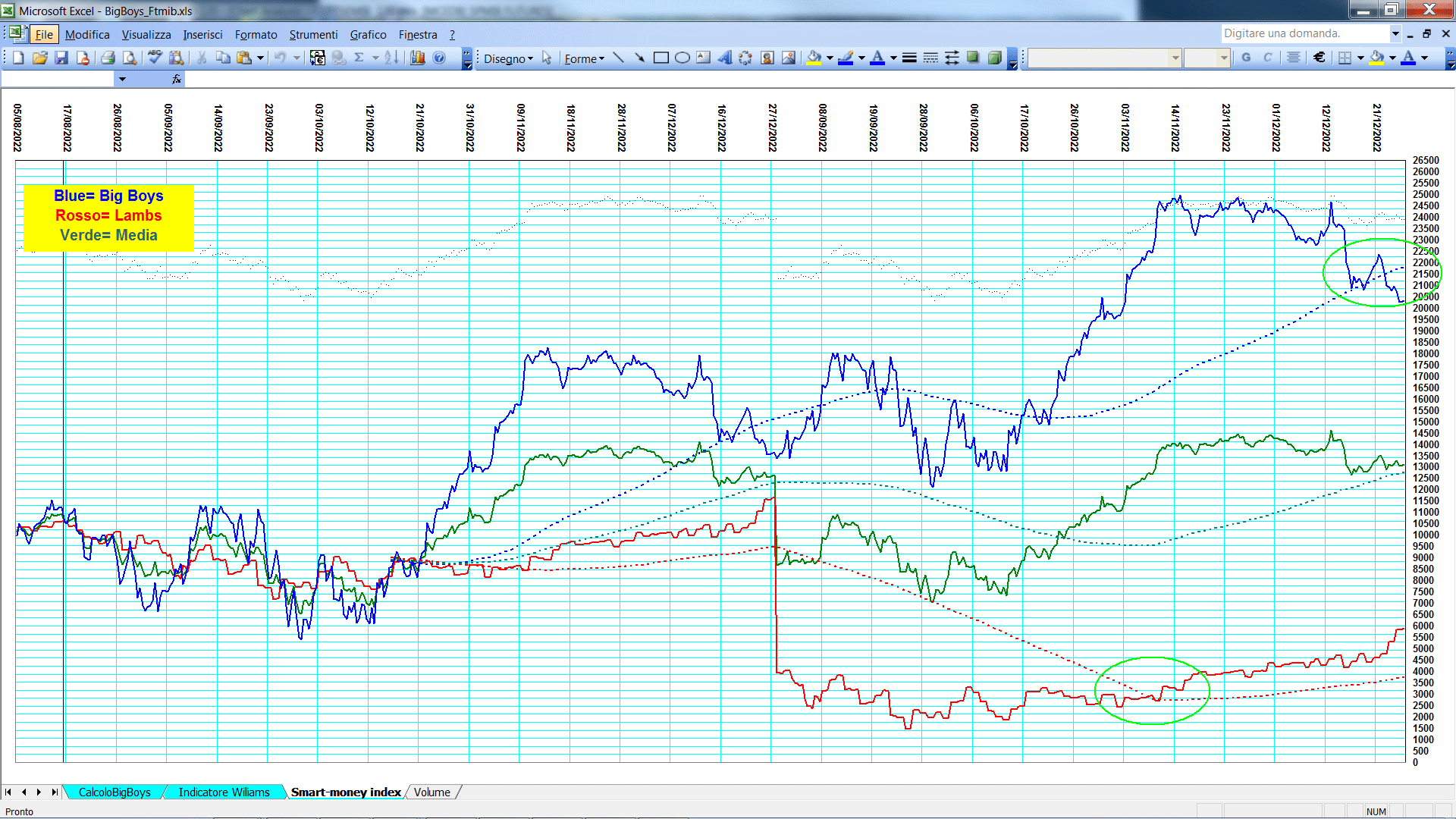The image size is (1456, 819).
Task: Apply the Euro currency style
Action: [1319, 58]
